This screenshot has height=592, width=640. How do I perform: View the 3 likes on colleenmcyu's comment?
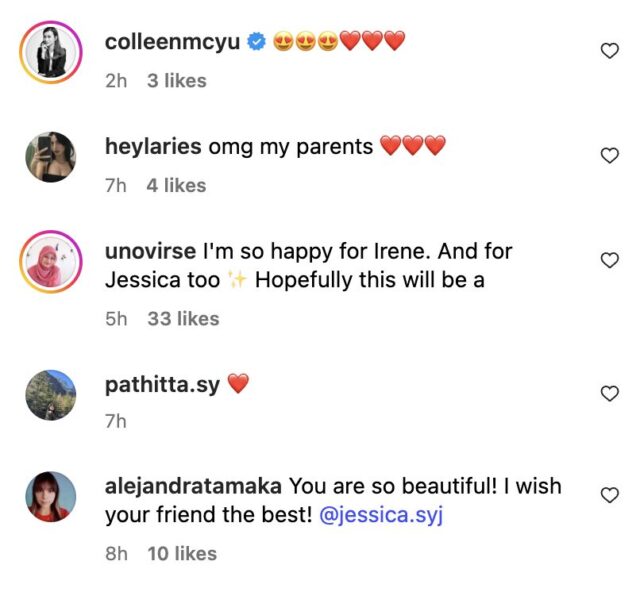(176, 80)
